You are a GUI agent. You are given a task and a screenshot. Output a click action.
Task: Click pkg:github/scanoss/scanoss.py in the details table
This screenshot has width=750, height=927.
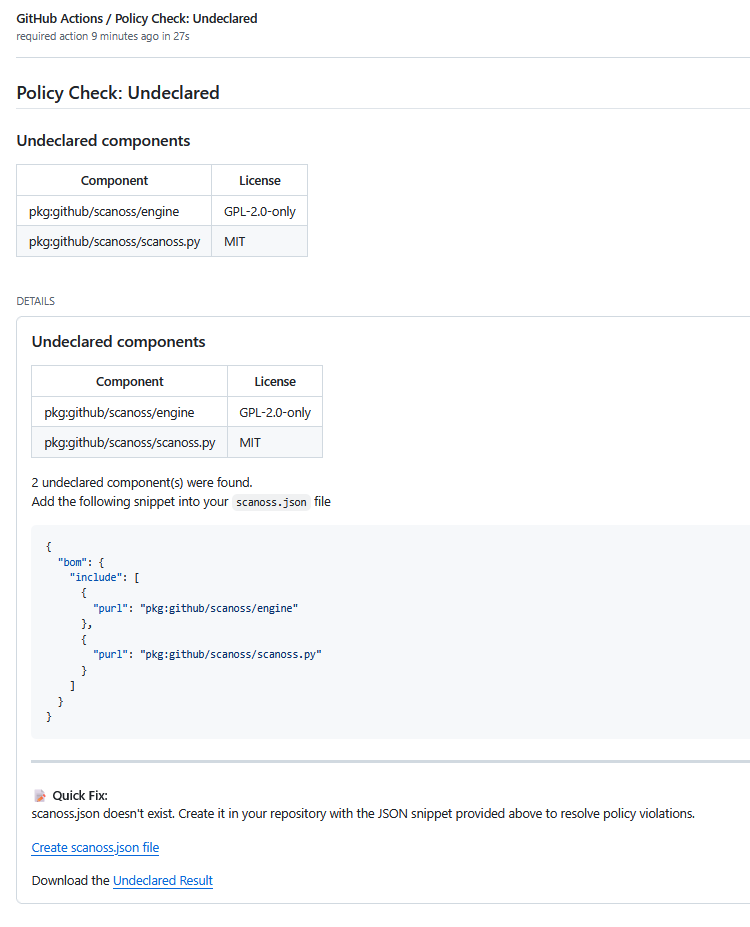130,442
